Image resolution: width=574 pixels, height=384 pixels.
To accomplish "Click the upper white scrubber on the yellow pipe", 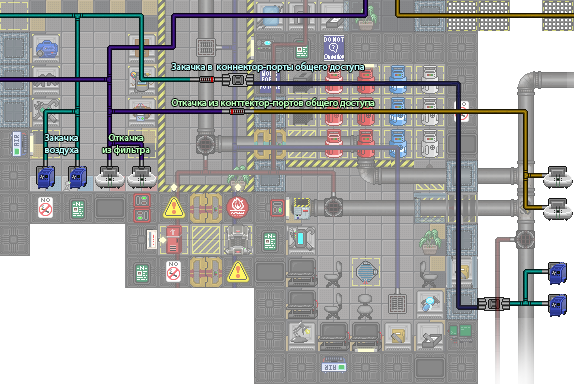I will click(x=557, y=177).
